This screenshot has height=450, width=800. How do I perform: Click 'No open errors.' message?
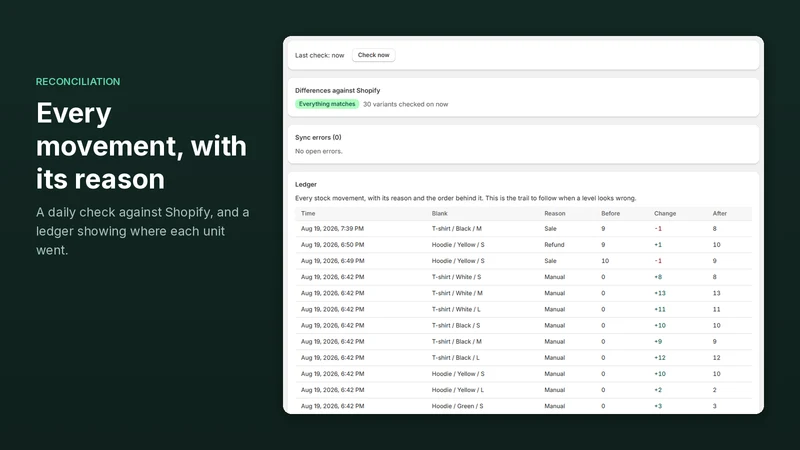tap(318, 151)
